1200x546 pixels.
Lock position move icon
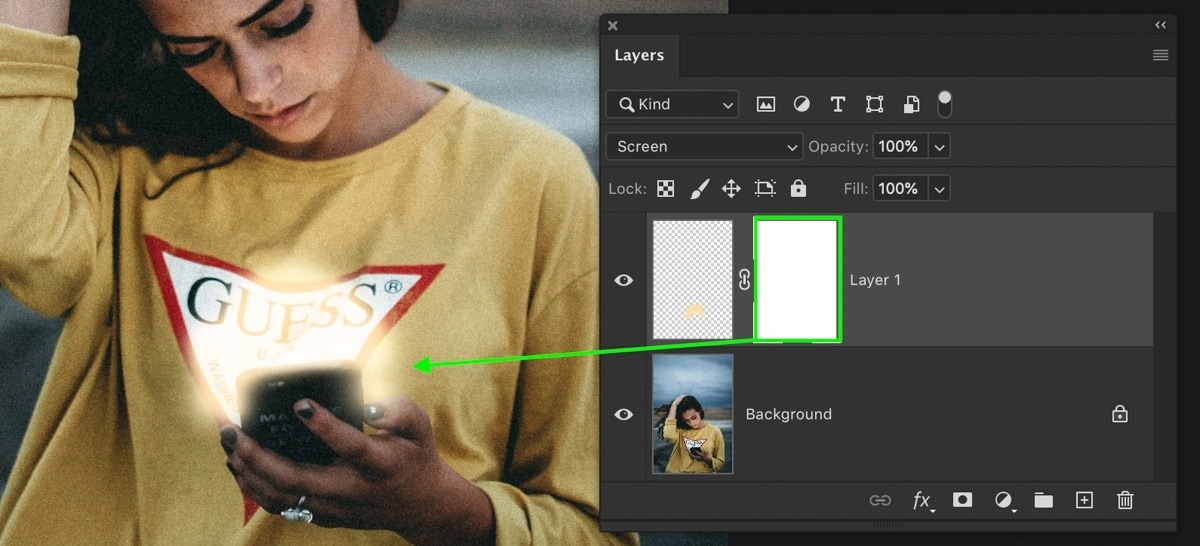click(x=731, y=188)
